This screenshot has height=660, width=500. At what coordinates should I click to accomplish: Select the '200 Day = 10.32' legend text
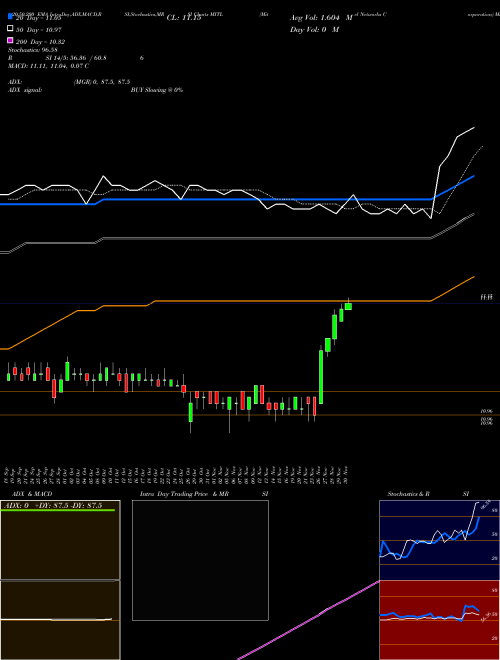[40, 42]
